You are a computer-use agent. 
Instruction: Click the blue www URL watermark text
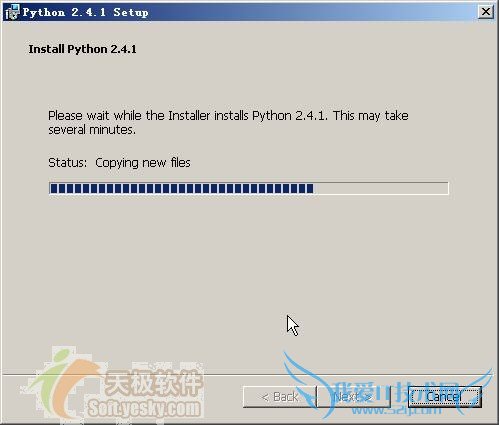tap(397, 409)
